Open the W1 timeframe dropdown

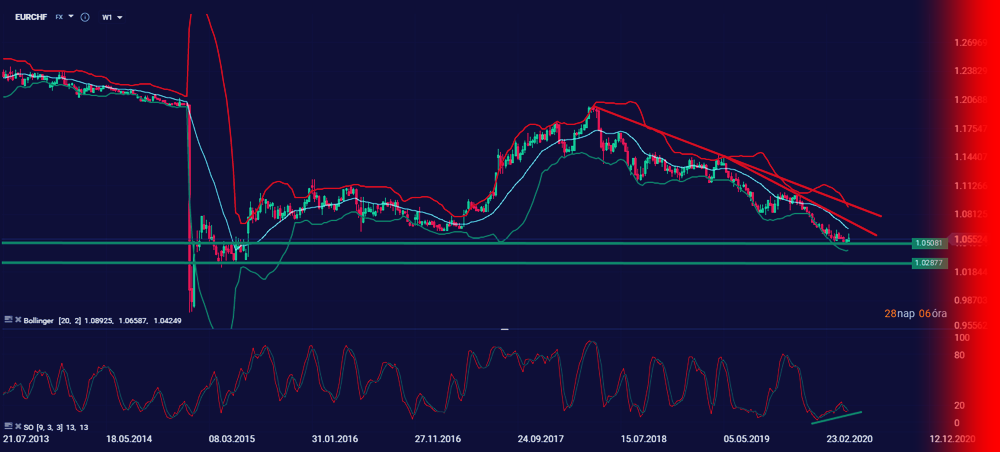[112, 17]
